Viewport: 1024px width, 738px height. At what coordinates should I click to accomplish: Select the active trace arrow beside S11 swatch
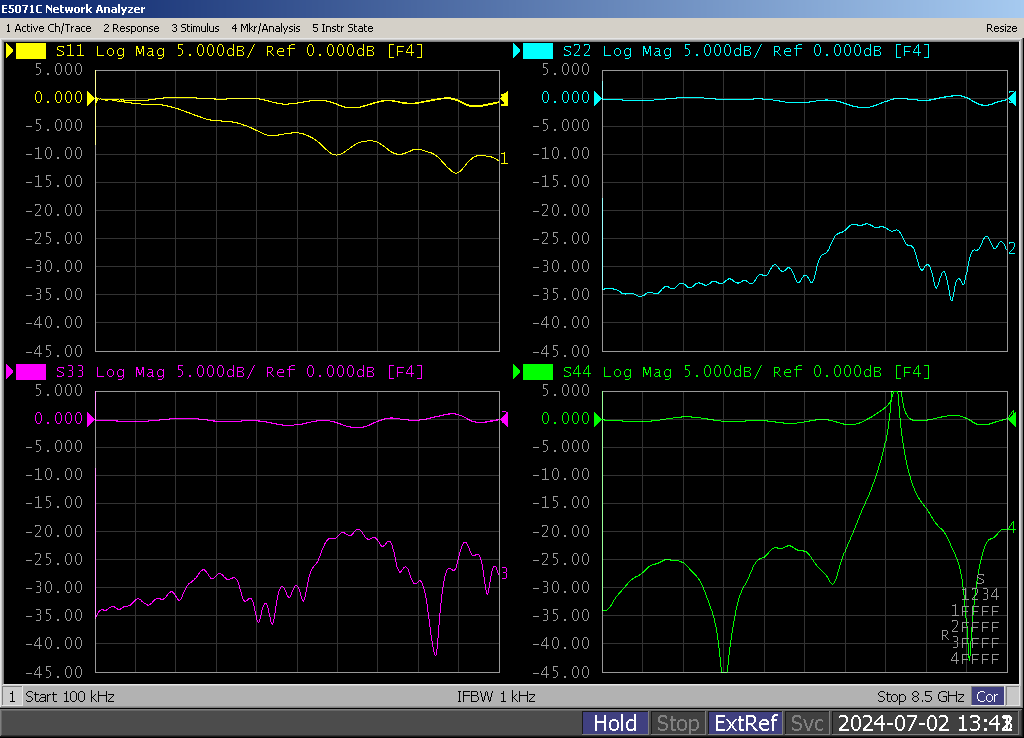point(10,51)
